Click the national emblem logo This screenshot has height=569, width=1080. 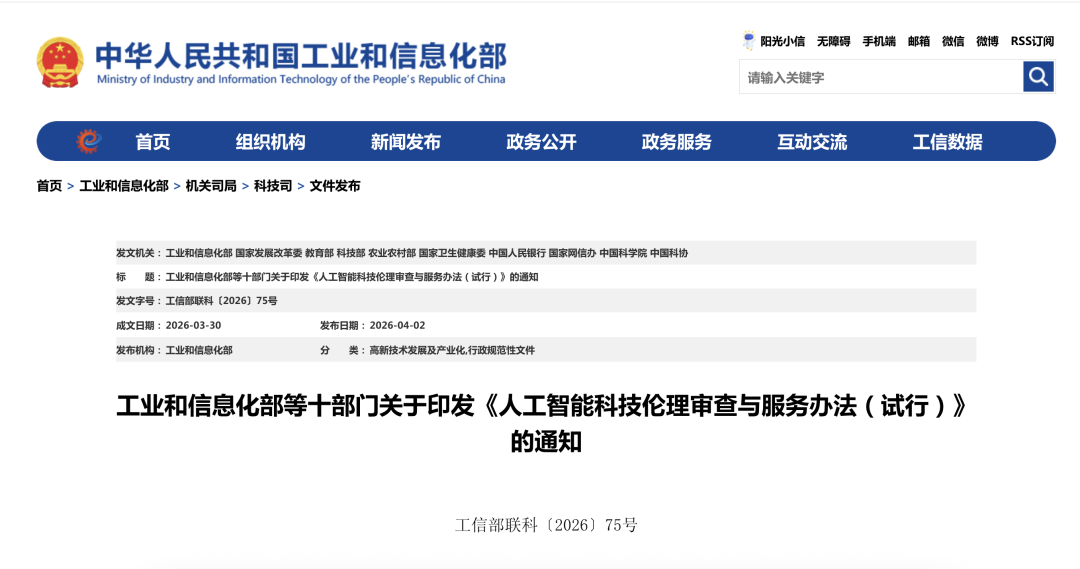[60, 63]
